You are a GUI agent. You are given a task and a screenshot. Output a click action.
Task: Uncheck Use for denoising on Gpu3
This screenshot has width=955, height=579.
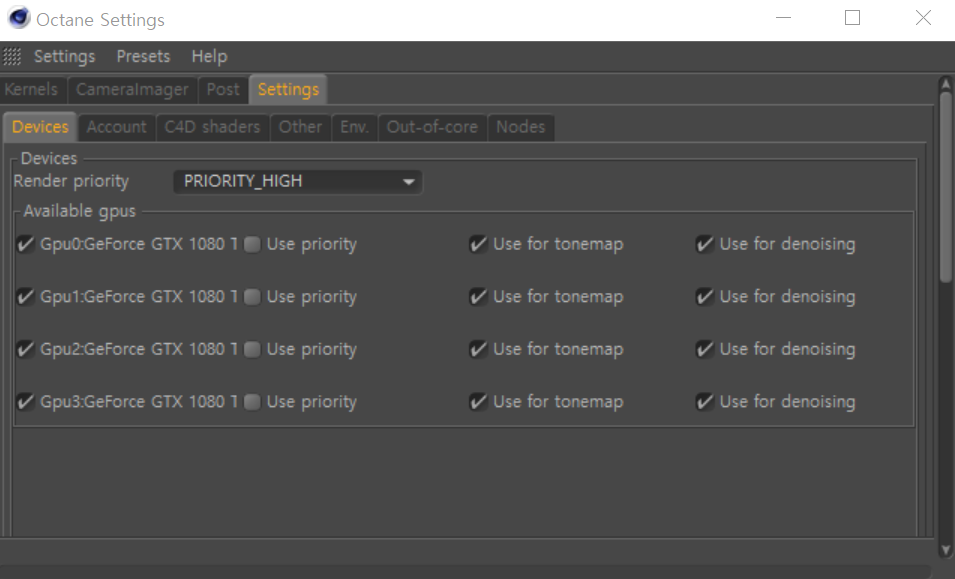click(x=705, y=402)
